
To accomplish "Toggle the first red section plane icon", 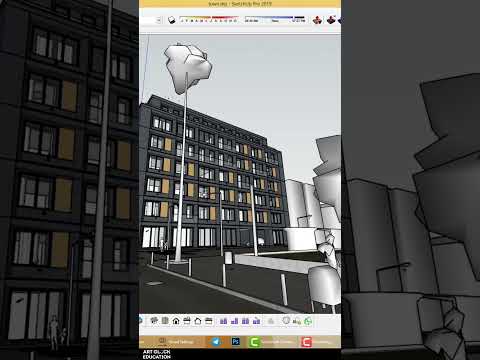I will coord(317,20).
